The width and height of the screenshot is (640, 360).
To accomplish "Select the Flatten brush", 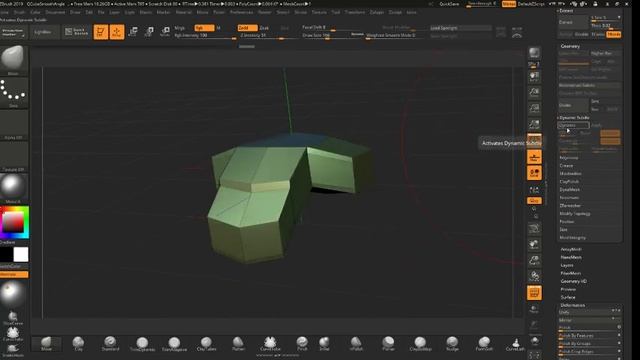I will coord(238,343).
